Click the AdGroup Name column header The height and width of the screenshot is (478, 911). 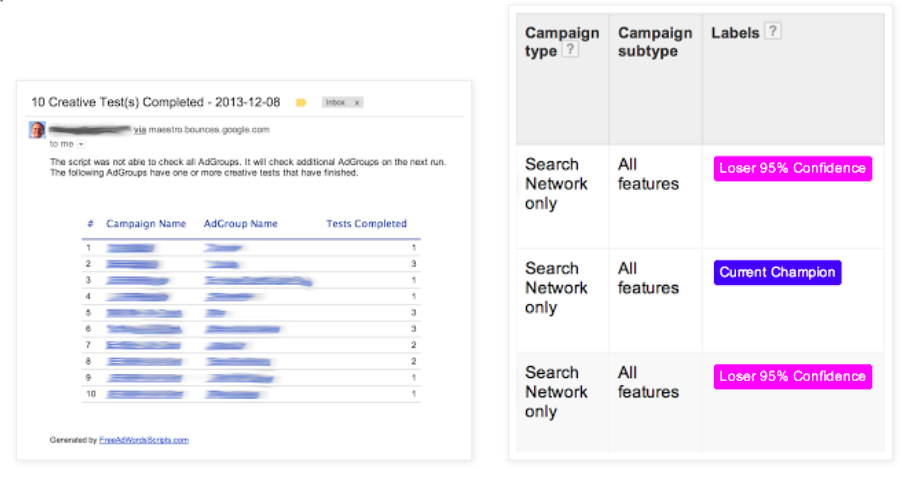(240, 224)
